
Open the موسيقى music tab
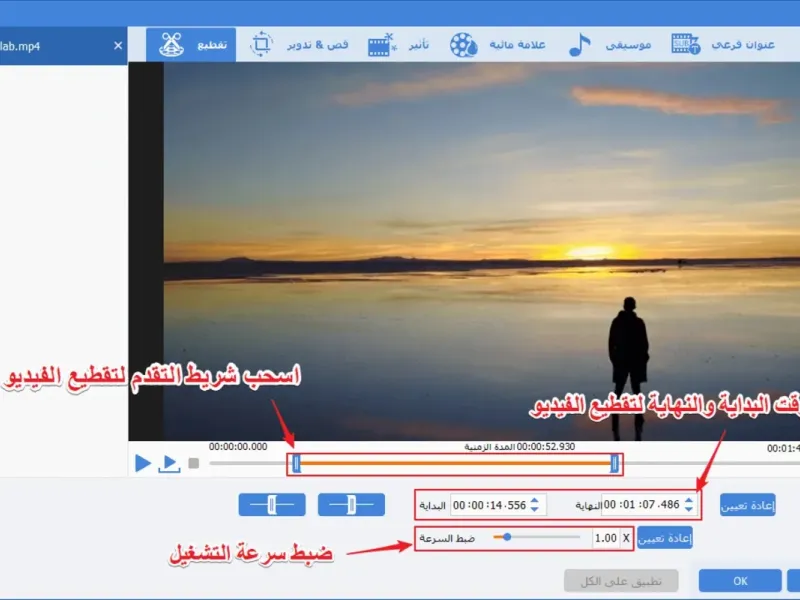click(610, 45)
